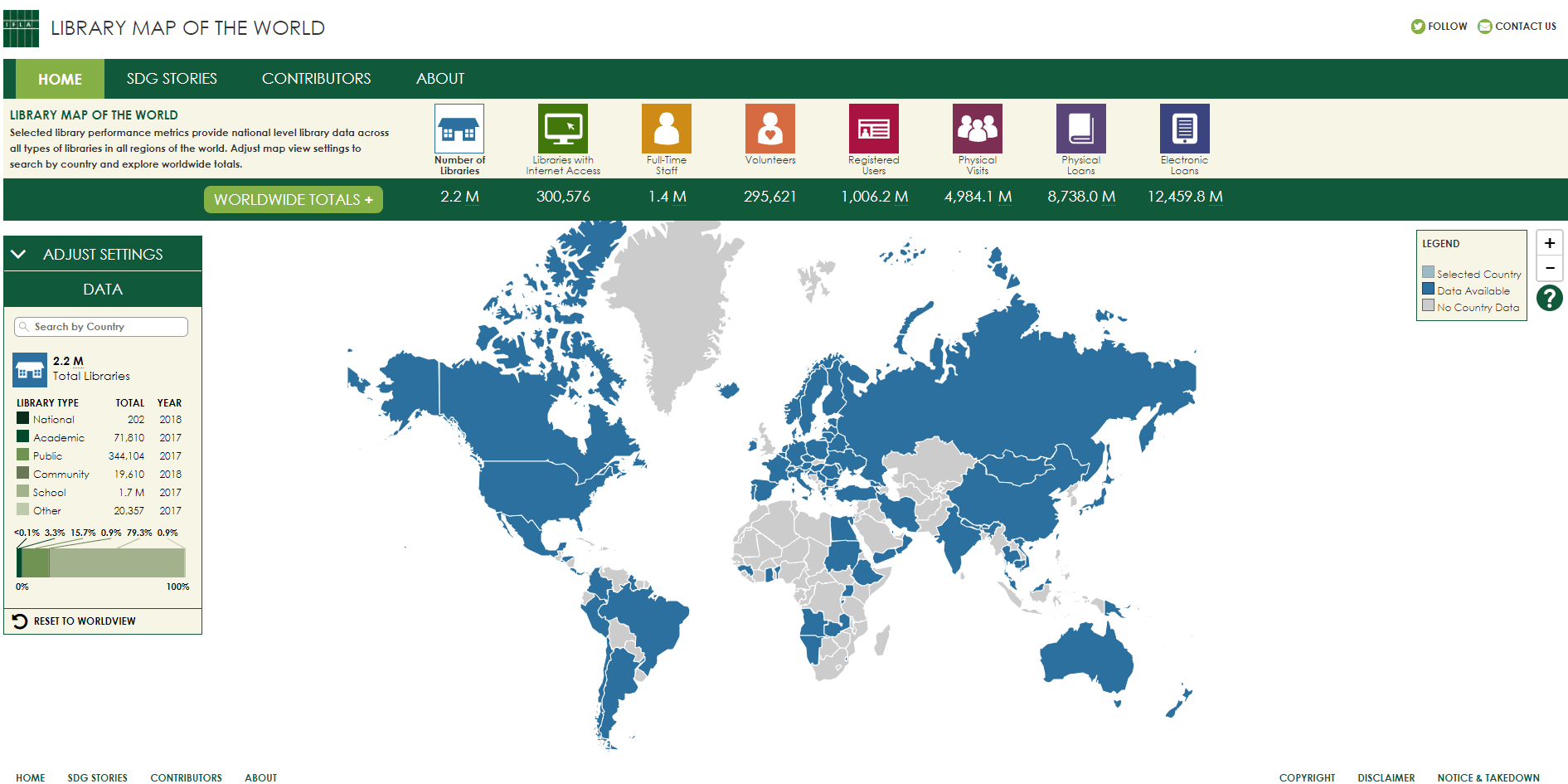This screenshot has width=1568, height=784.
Task: Click the Academic total 71,810 value
Action: (x=129, y=438)
